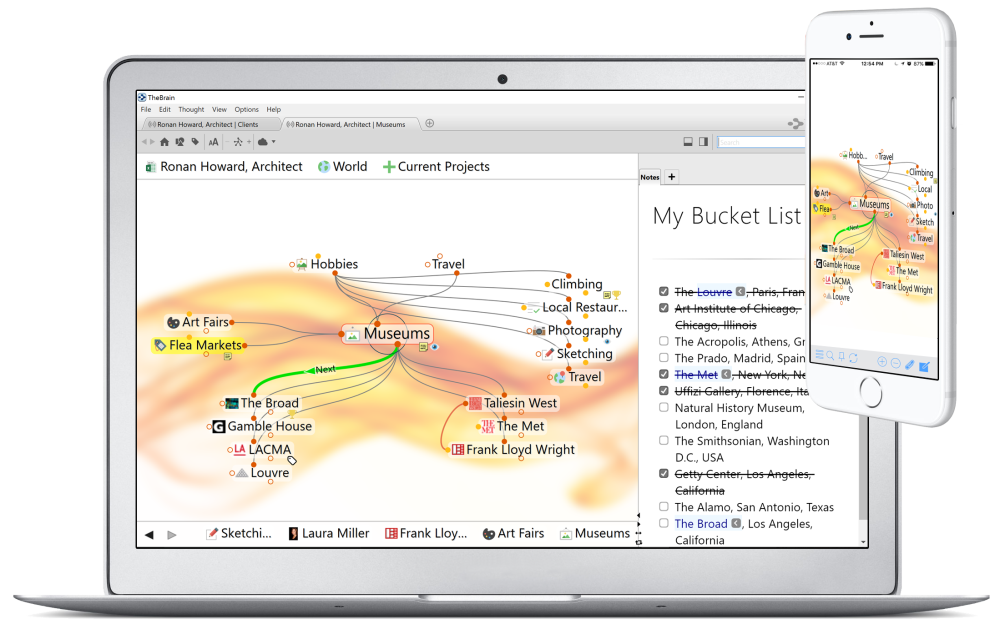
Task: Select the Climbing thought
Action: 577,284
